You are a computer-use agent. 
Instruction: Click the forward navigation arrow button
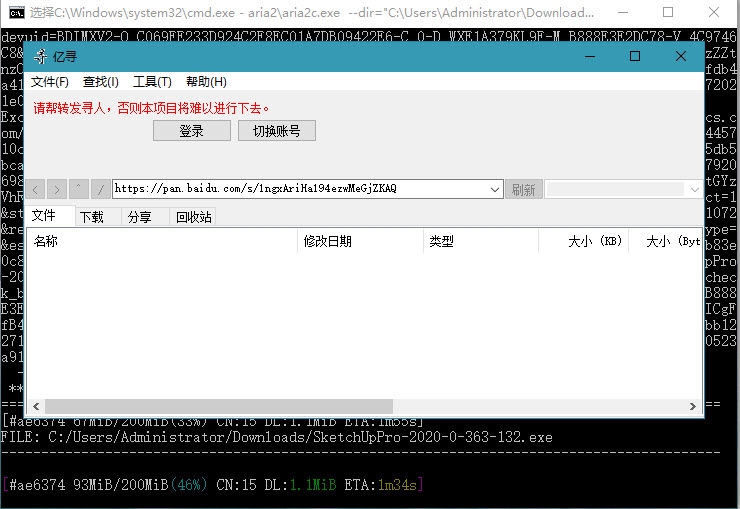click(x=57, y=189)
